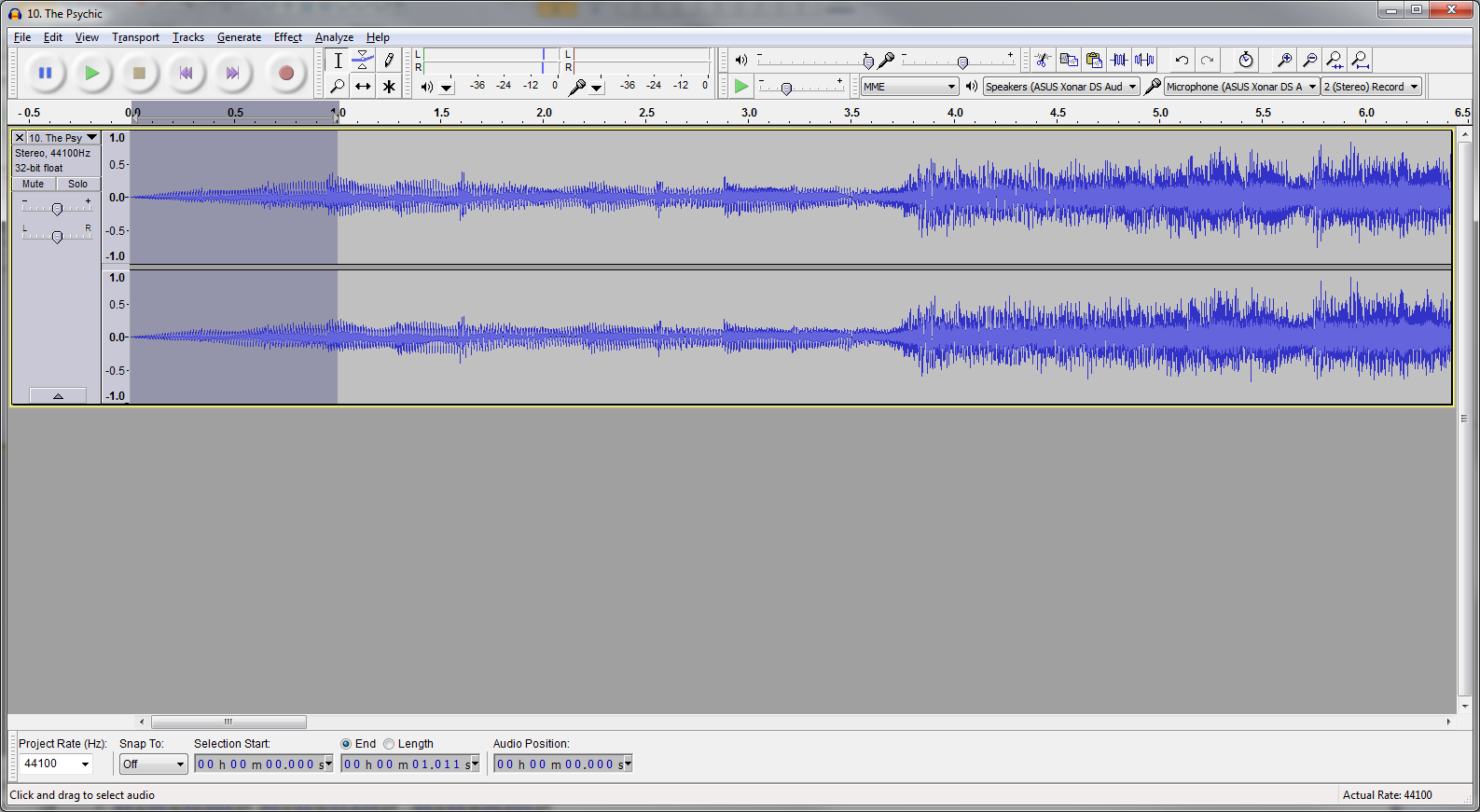Solo the track with Solo button
This screenshot has width=1480, height=812.
point(78,185)
